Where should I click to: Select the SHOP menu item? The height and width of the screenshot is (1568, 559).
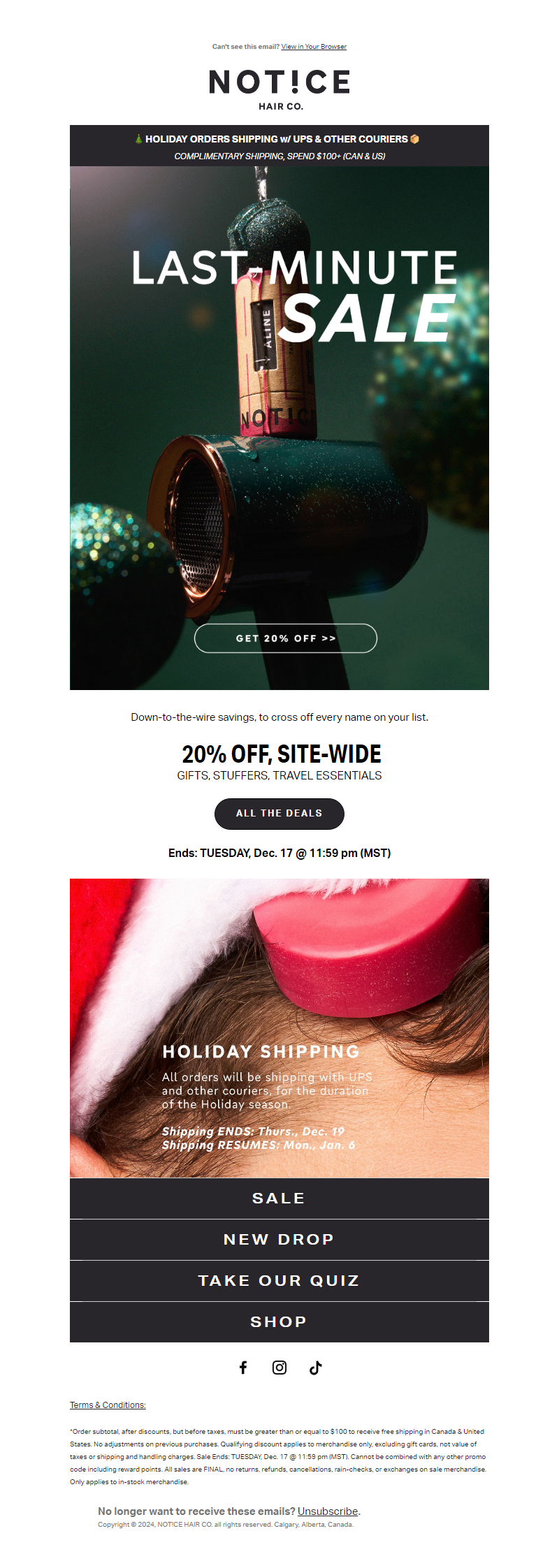[x=279, y=1322]
